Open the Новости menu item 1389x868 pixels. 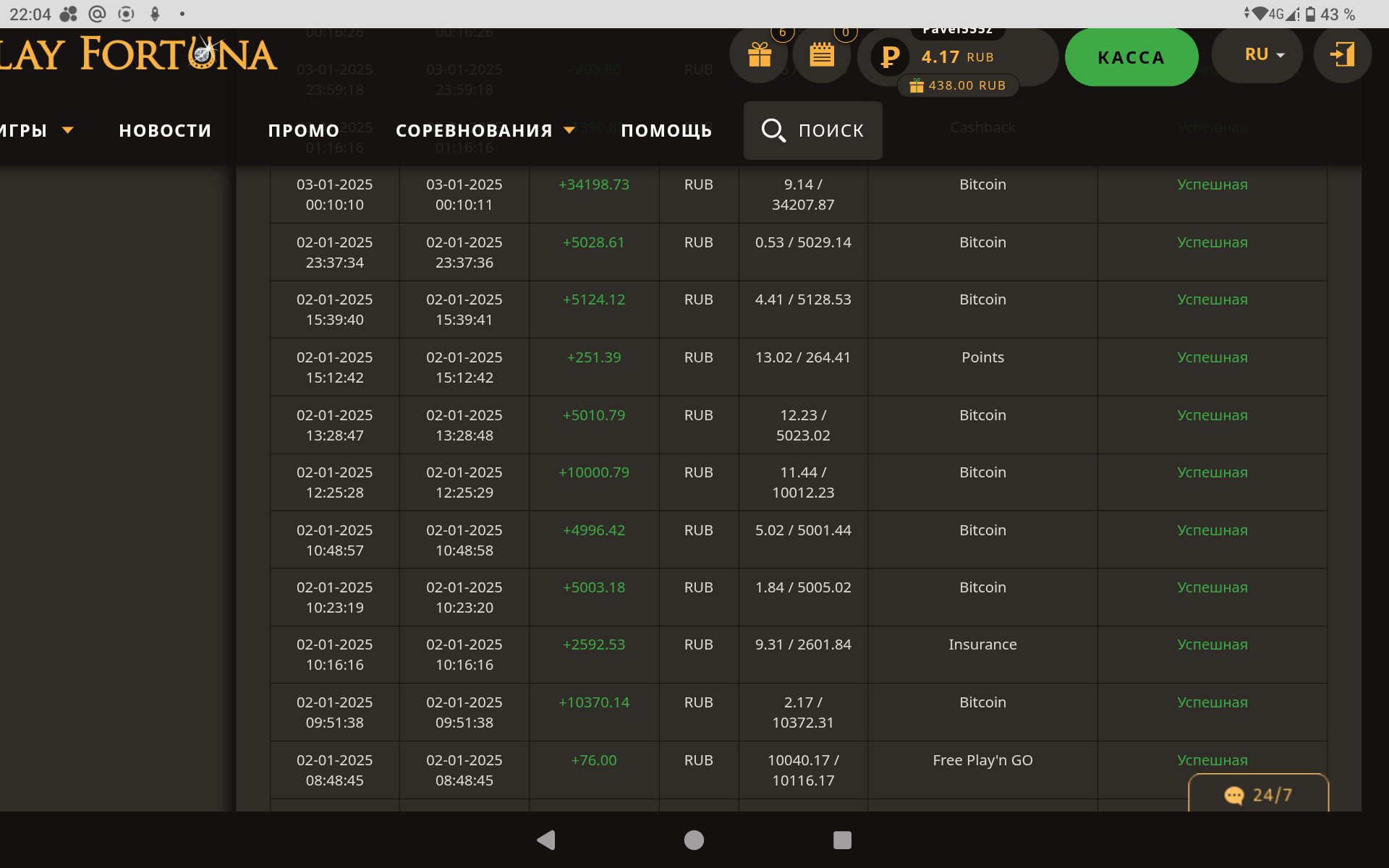coord(165,130)
